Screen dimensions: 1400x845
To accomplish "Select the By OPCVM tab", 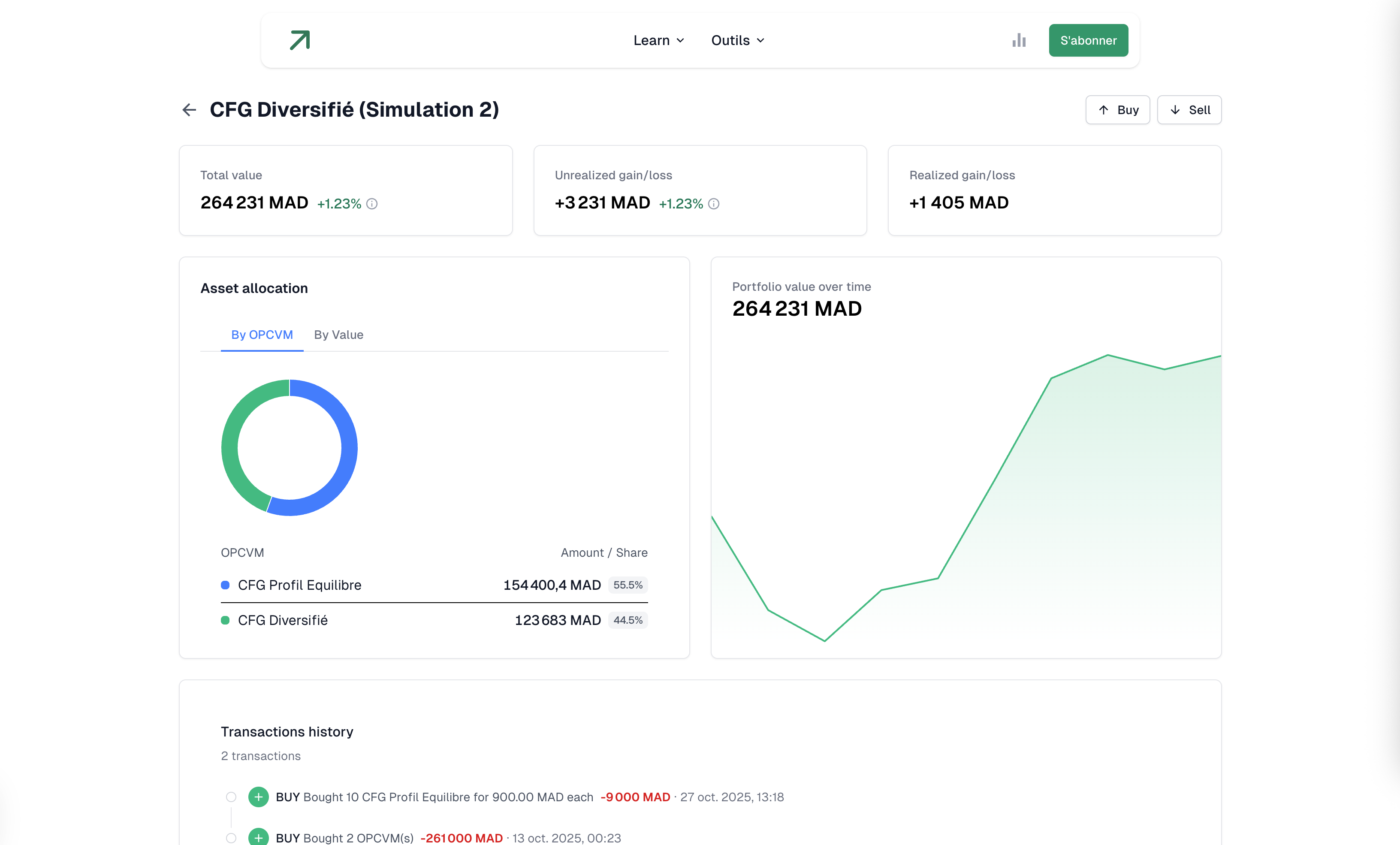I will [262, 335].
